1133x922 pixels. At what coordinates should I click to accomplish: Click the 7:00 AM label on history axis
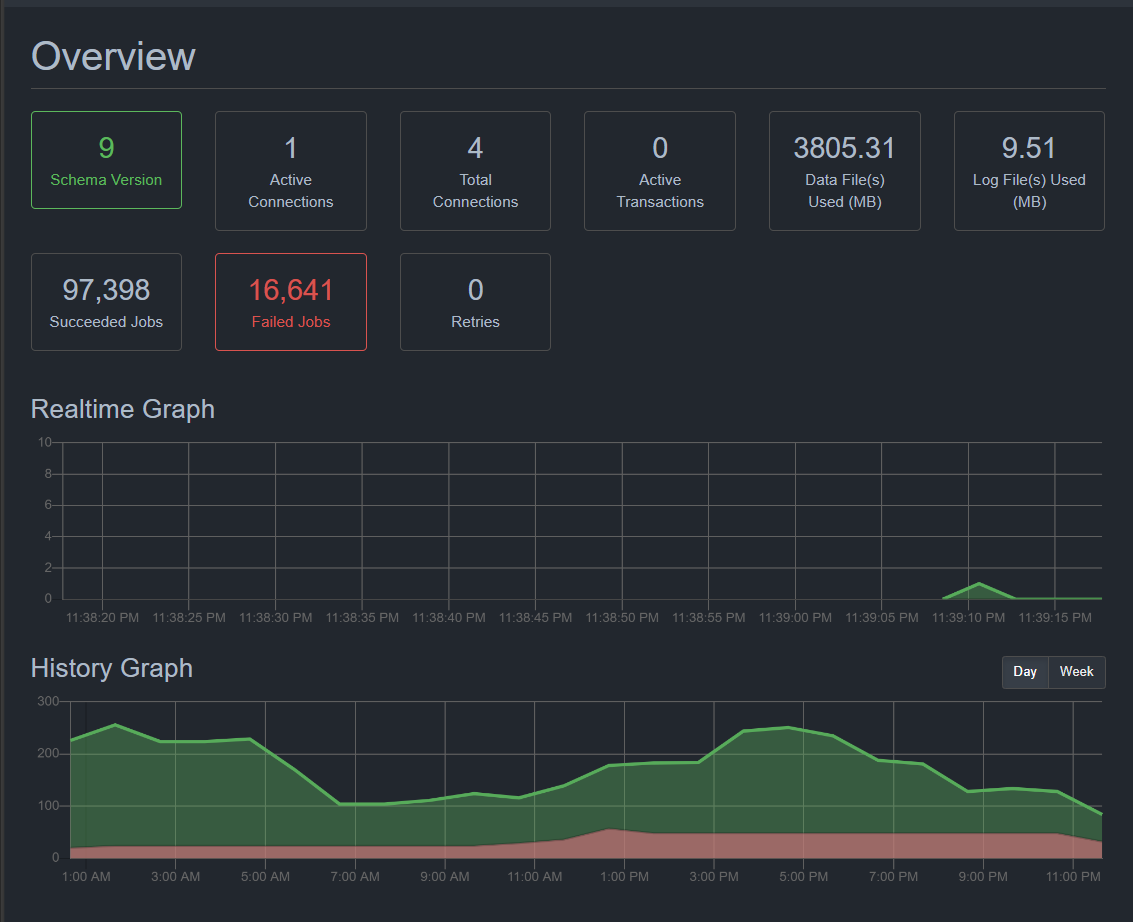pyautogui.click(x=355, y=876)
